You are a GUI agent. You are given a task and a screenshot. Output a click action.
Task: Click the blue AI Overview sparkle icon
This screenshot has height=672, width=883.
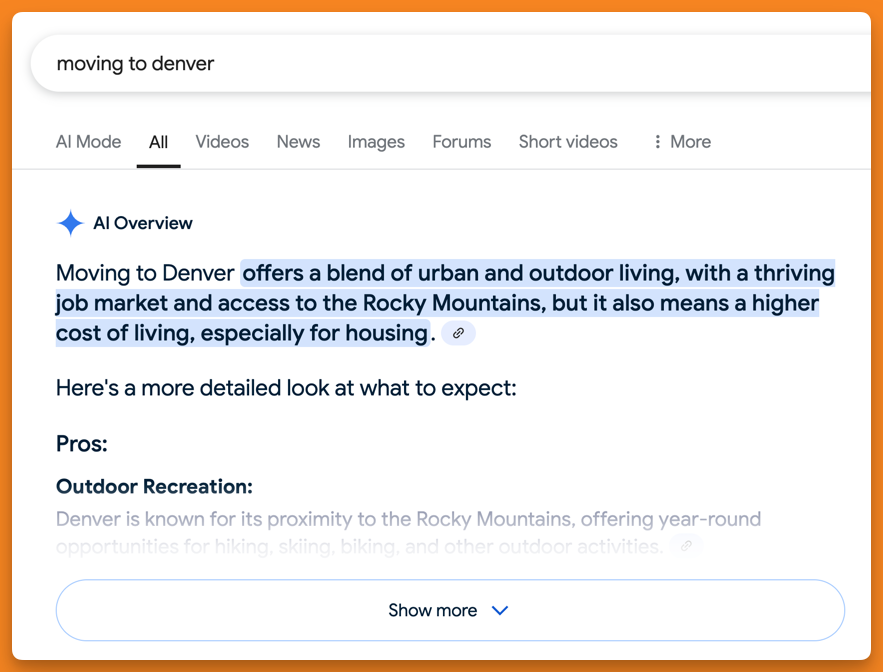coord(70,223)
